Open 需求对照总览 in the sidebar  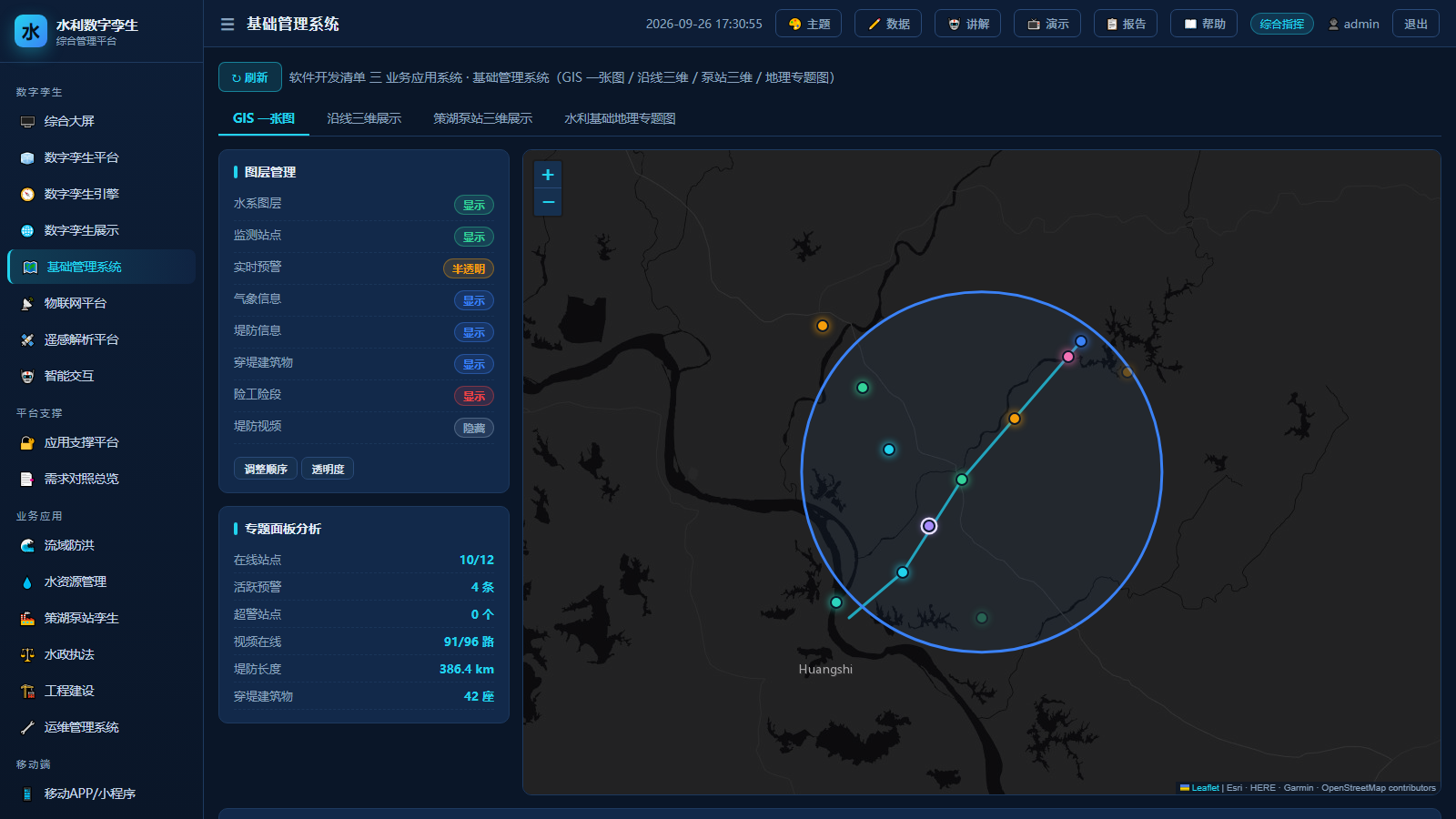101,479
